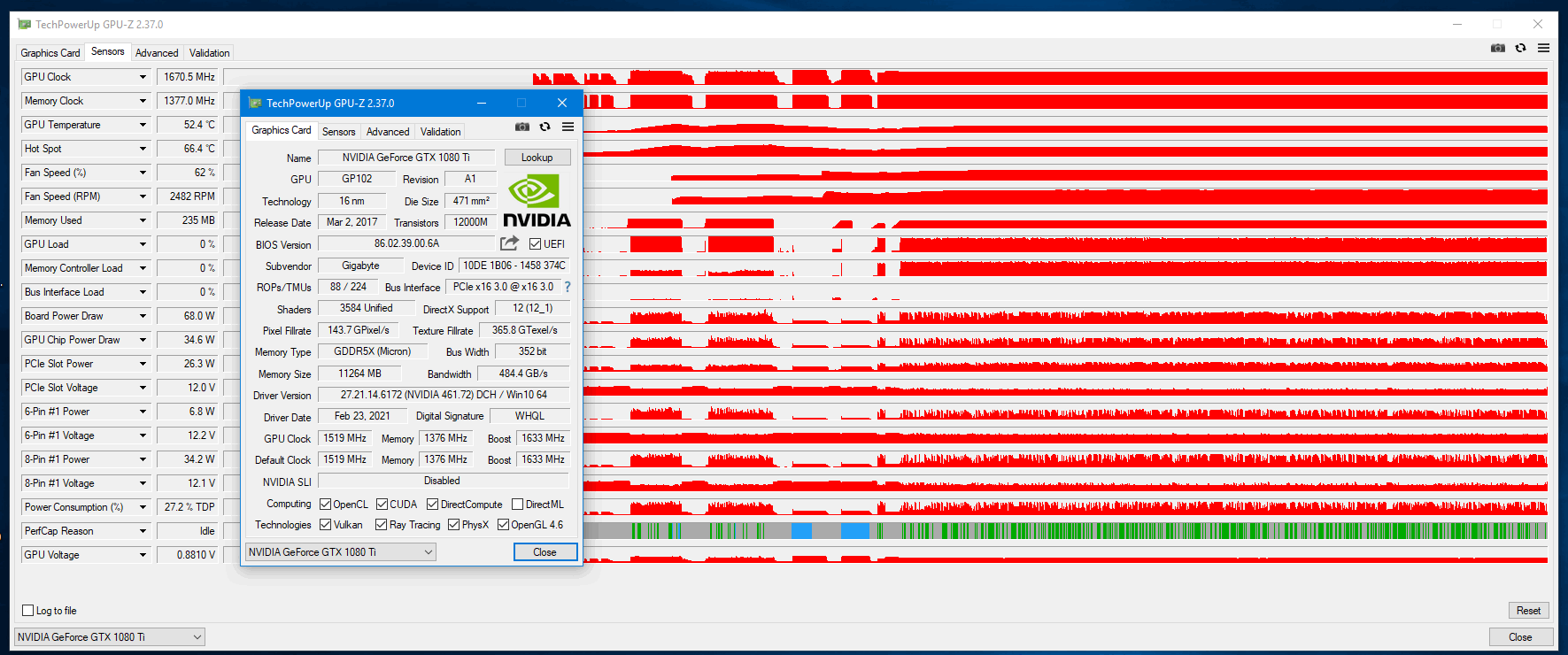Open GPU Load sensor dropdown
Screen dimensions: 1568x655
[143, 244]
